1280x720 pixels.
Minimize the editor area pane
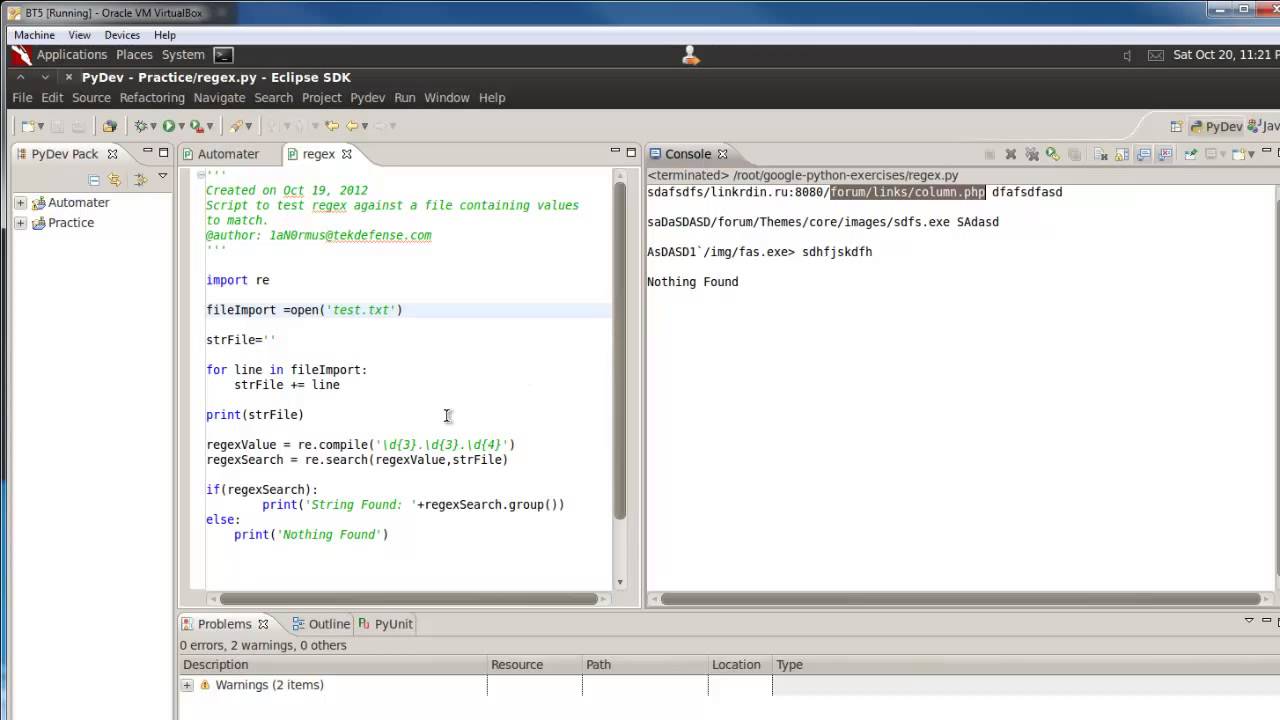click(615, 151)
